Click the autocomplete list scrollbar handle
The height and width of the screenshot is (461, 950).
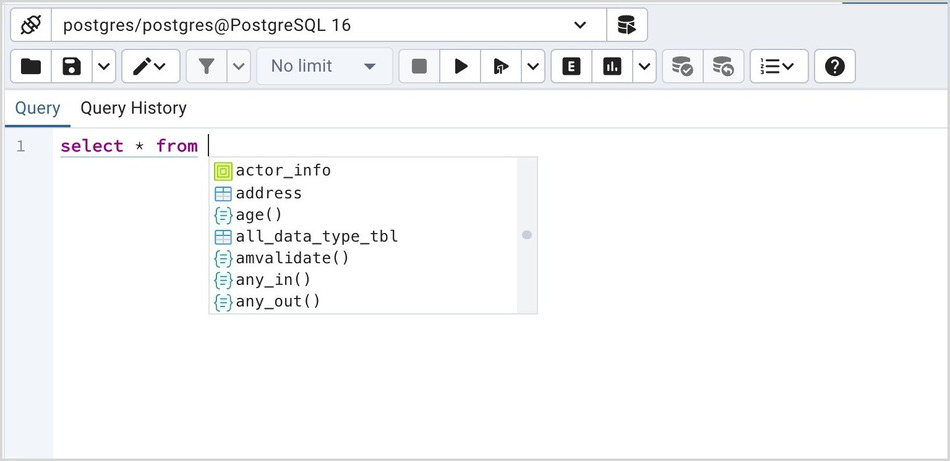[x=527, y=235]
